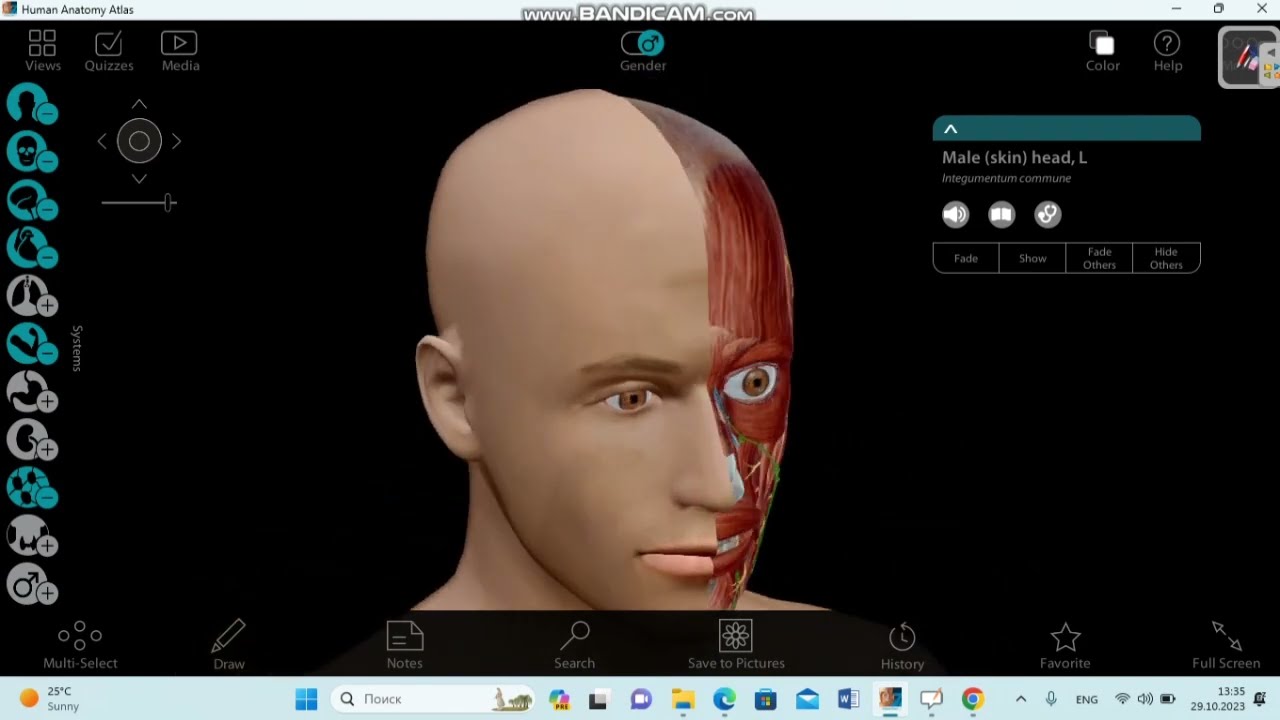Collapse the structure info panel
Viewport: 1280px width, 720px height.
point(951,129)
